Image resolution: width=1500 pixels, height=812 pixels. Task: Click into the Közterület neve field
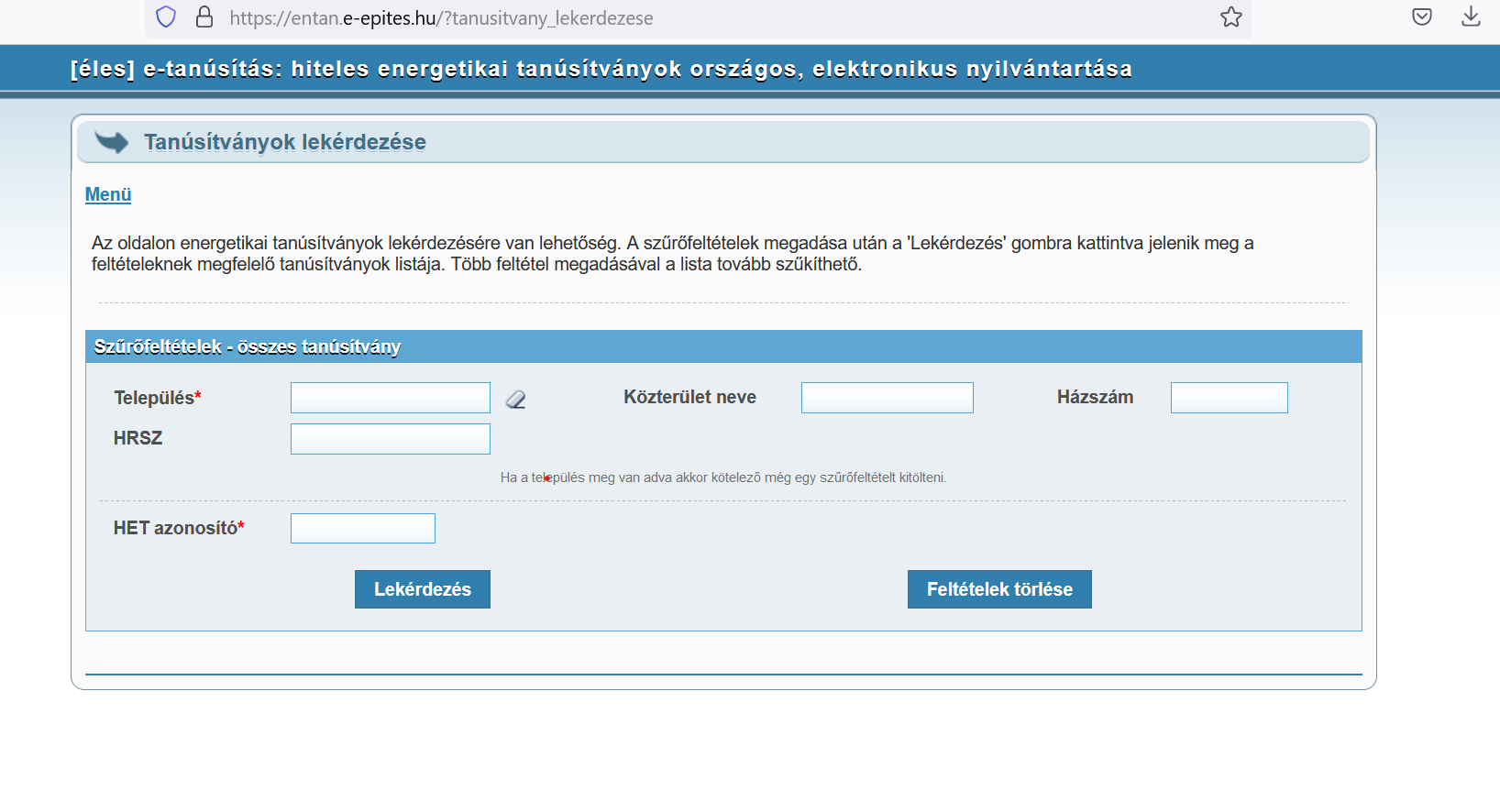887,398
